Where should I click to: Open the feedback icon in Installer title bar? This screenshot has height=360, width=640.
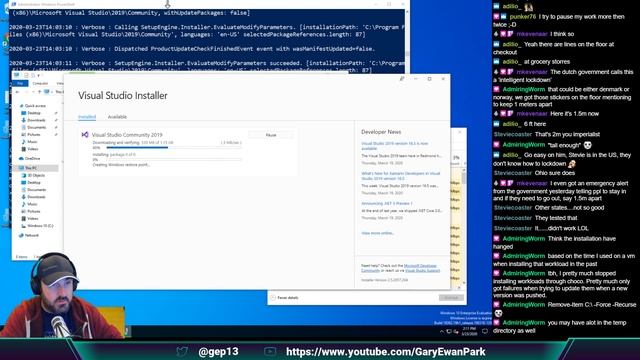(x=402, y=78)
